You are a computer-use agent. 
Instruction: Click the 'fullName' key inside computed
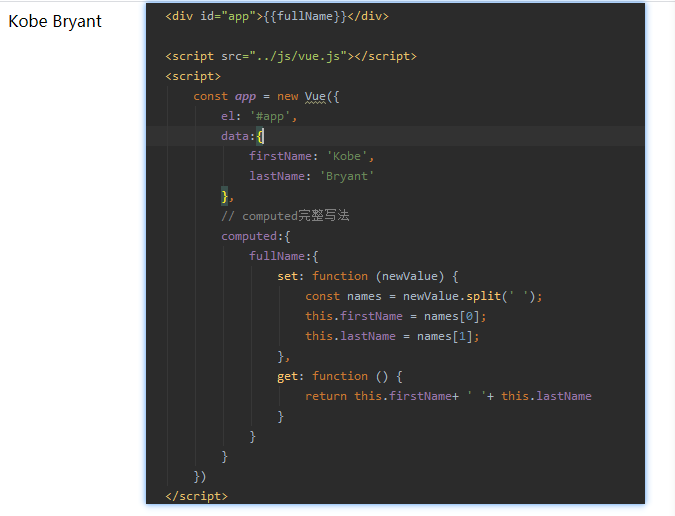click(x=277, y=256)
